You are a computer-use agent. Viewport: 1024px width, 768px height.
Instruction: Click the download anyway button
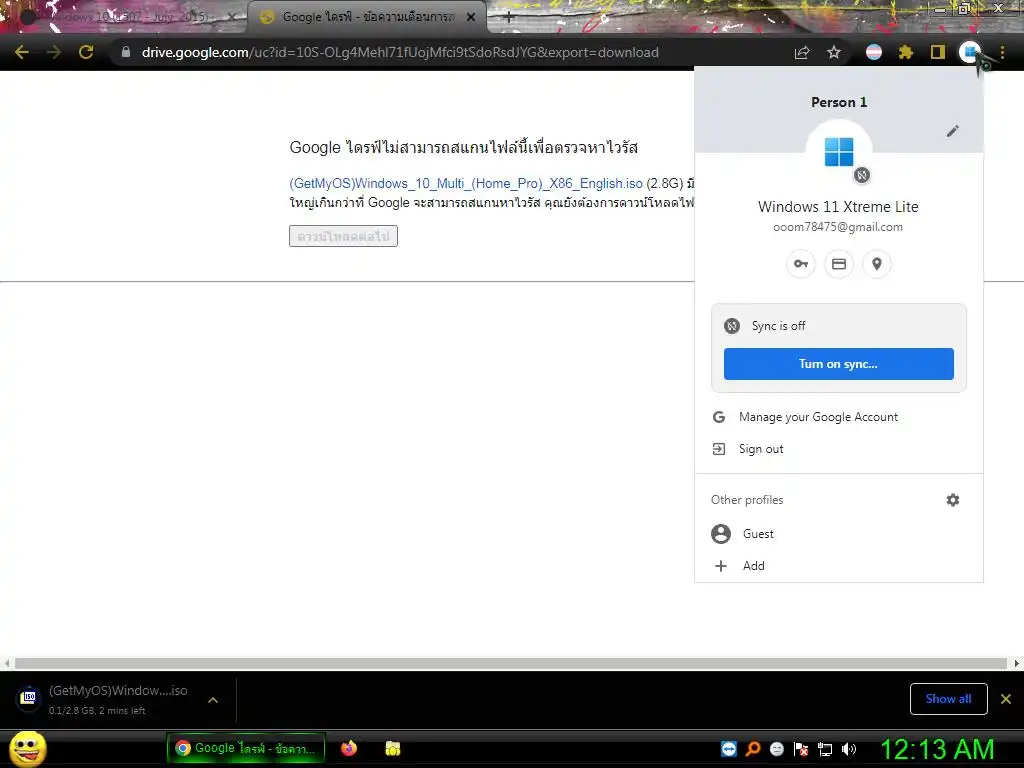344,236
